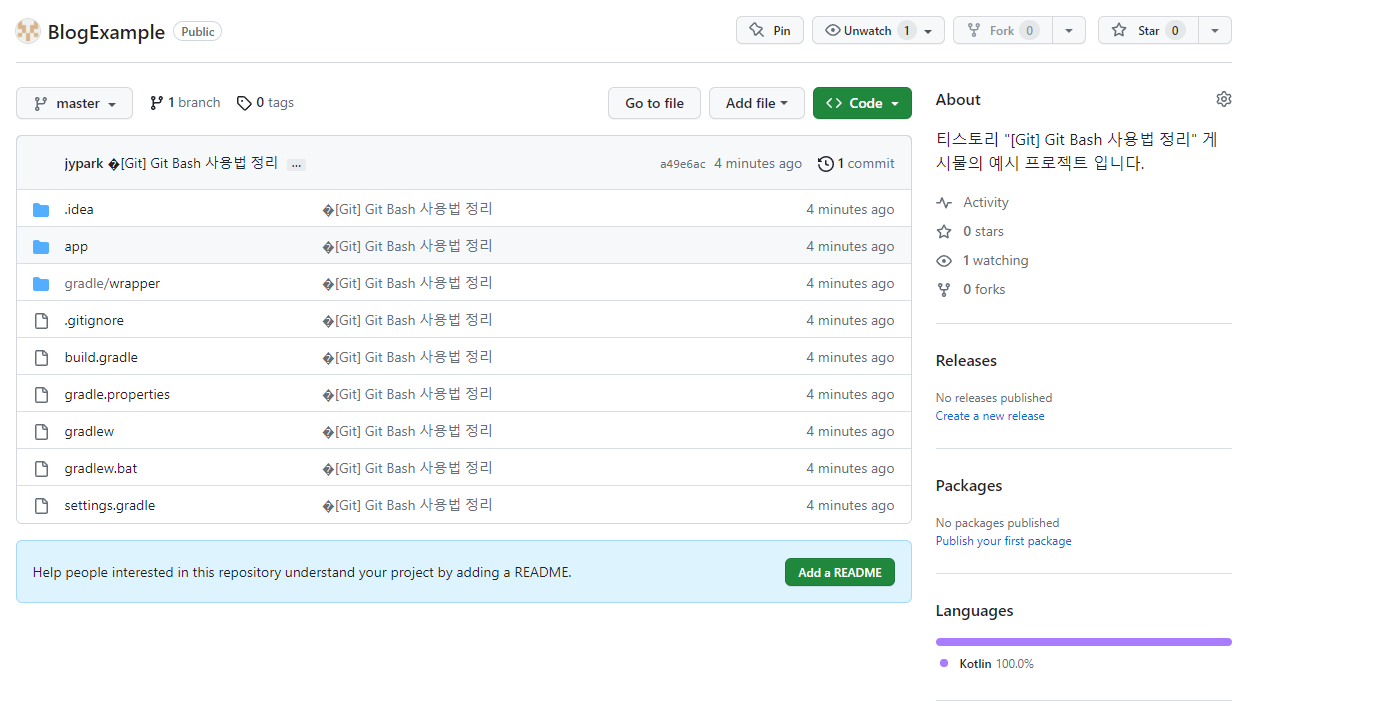
Task: Open the Unwatch notifications dropdown
Action: tap(878, 31)
